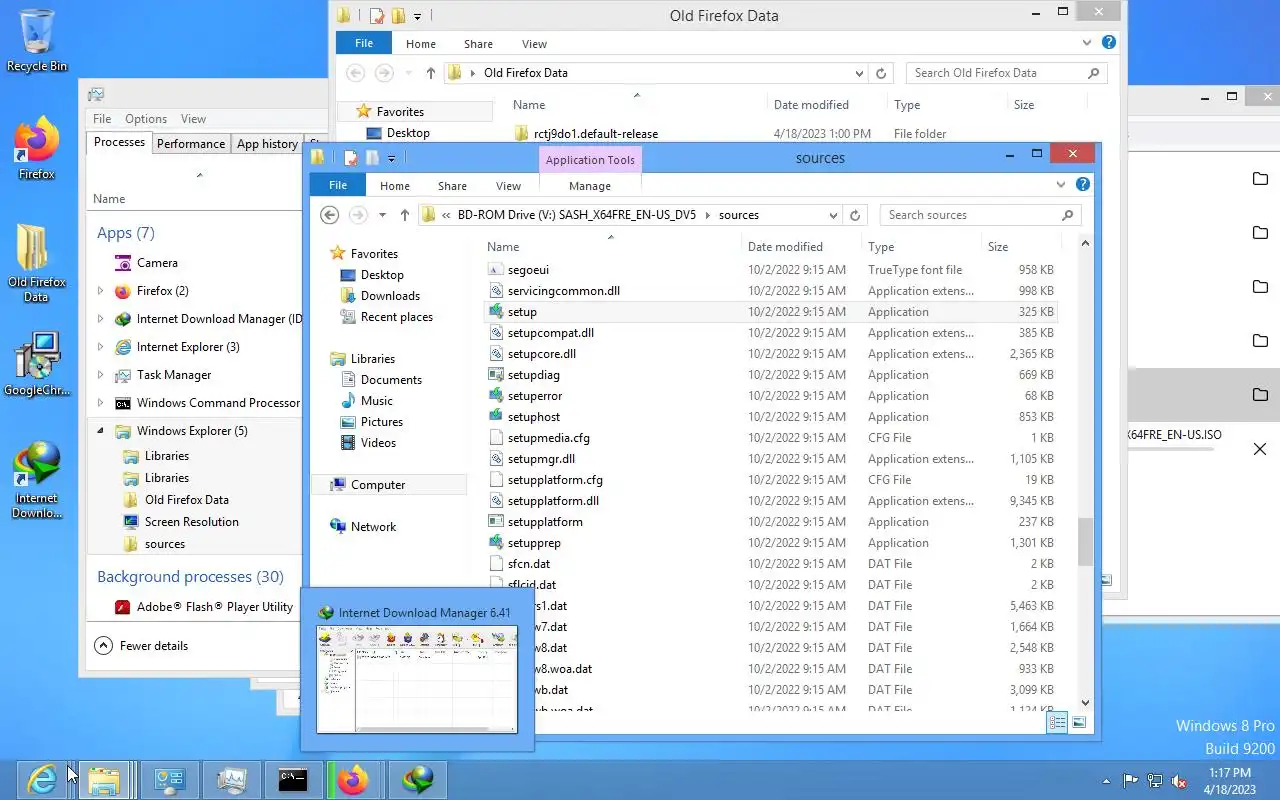Click the Help icon in sources window

(x=1082, y=185)
